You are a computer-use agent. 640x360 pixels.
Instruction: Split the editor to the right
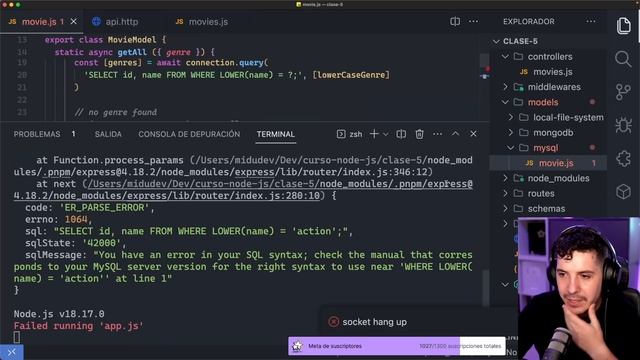(455, 21)
